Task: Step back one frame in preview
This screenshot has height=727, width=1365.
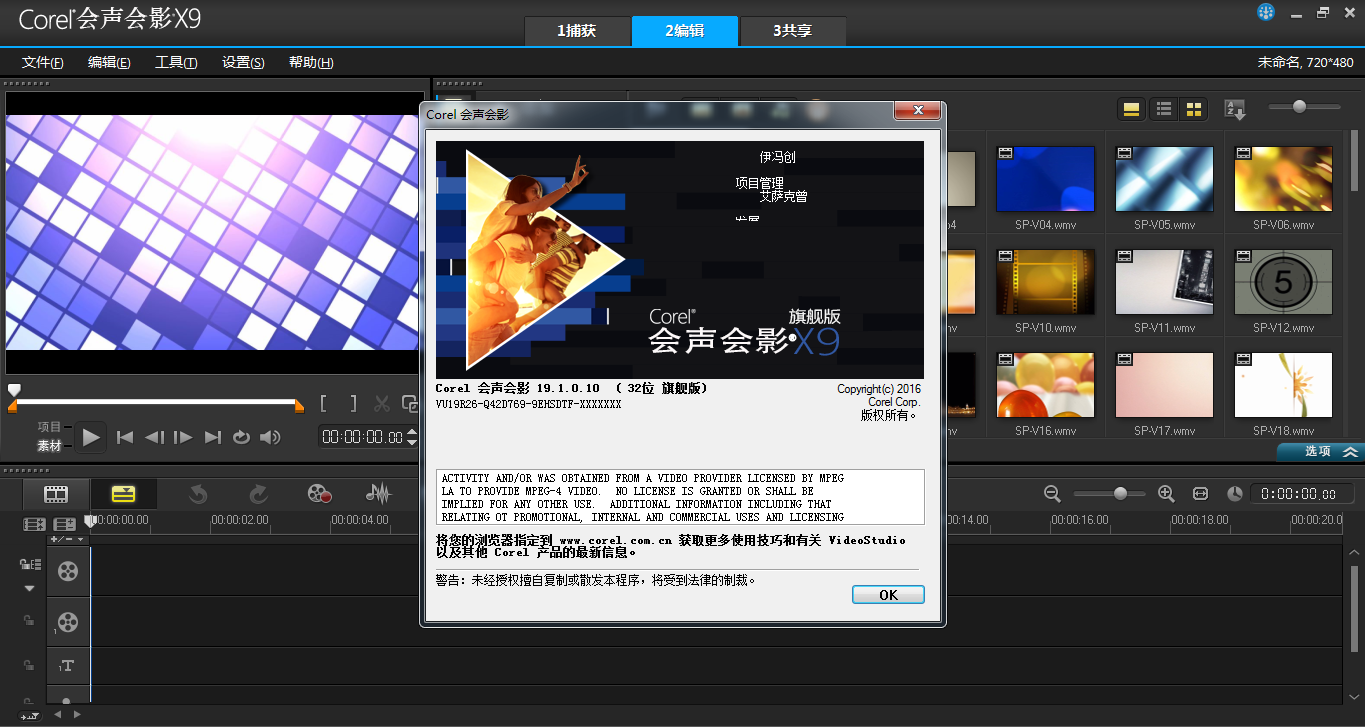Action: pos(154,437)
